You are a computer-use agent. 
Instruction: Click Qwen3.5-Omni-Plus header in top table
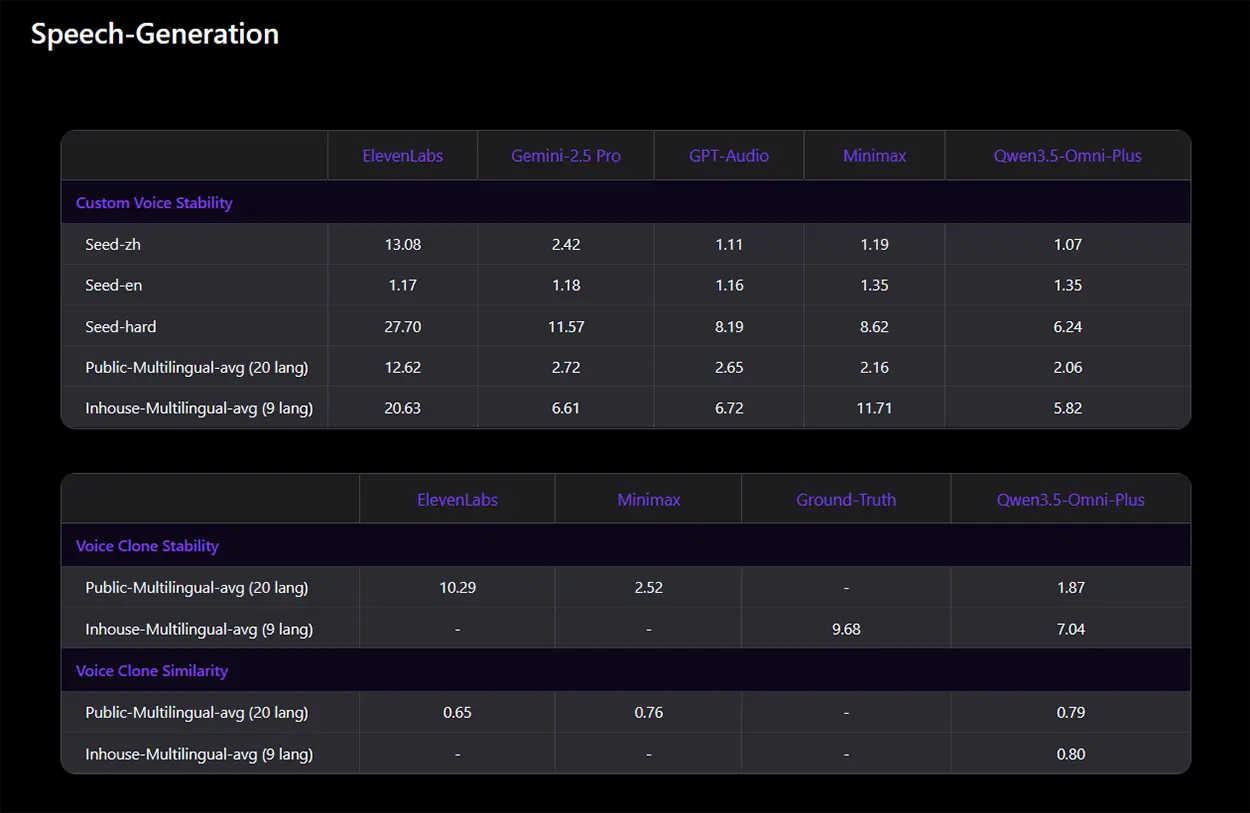pyautogui.click(x=1067, y=156)
